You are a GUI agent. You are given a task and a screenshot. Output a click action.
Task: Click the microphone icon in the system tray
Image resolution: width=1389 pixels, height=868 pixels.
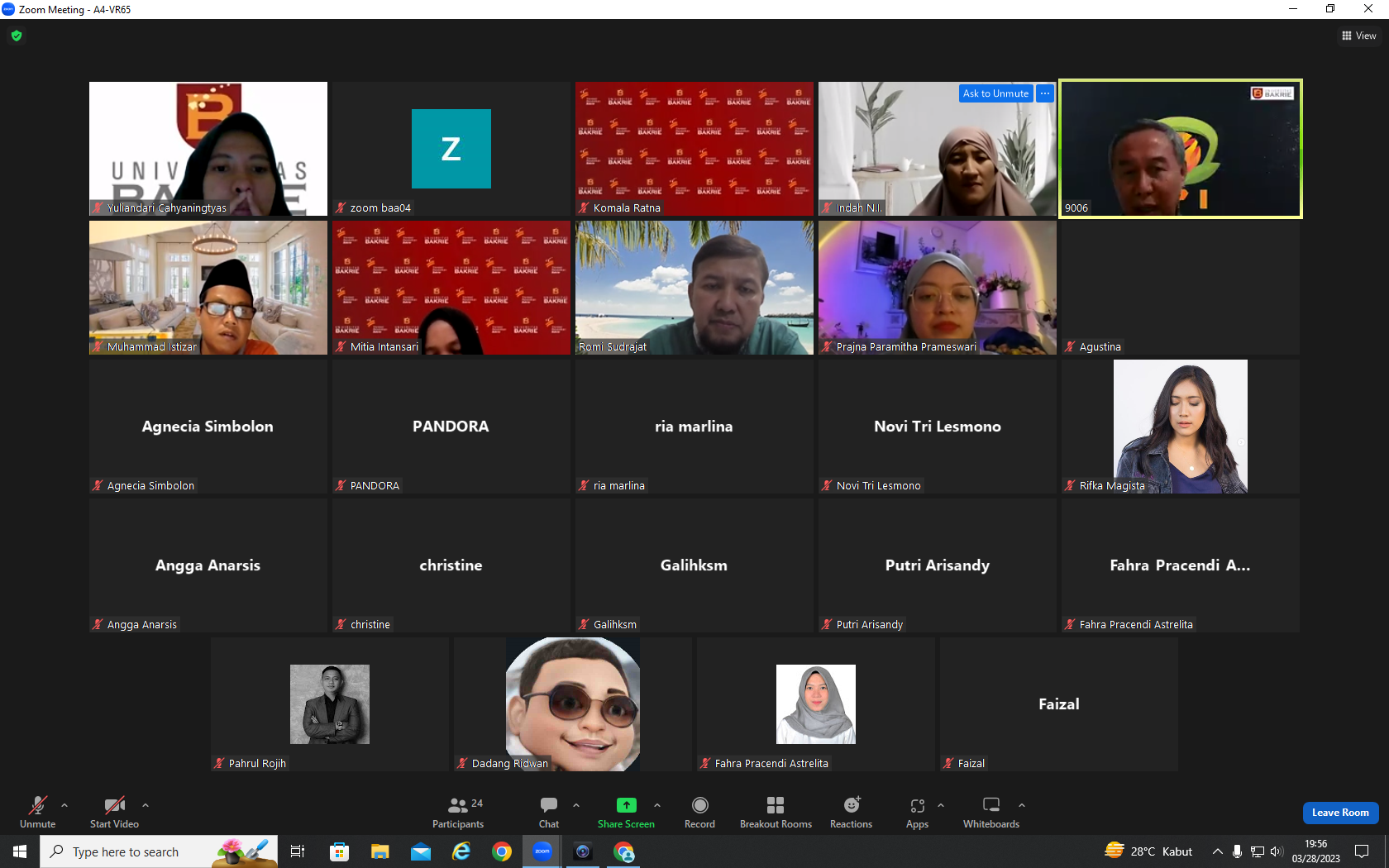(1238, 851)
